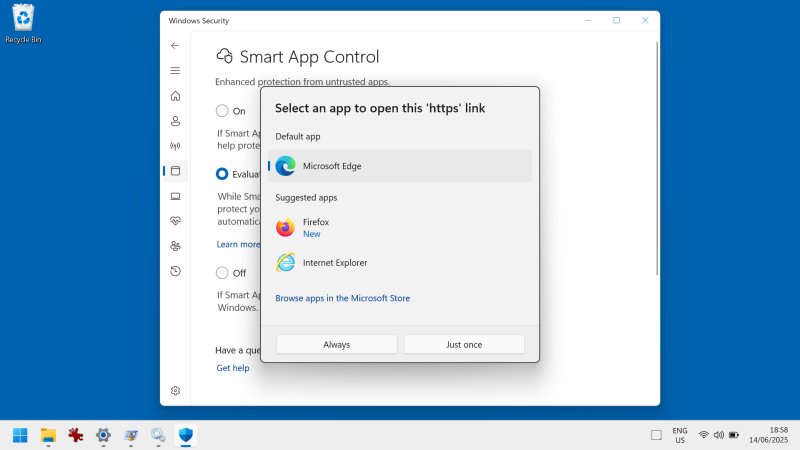This screenshot has width=800, height=450.
Task: Open Protection history clock icon
Action: 175,271
